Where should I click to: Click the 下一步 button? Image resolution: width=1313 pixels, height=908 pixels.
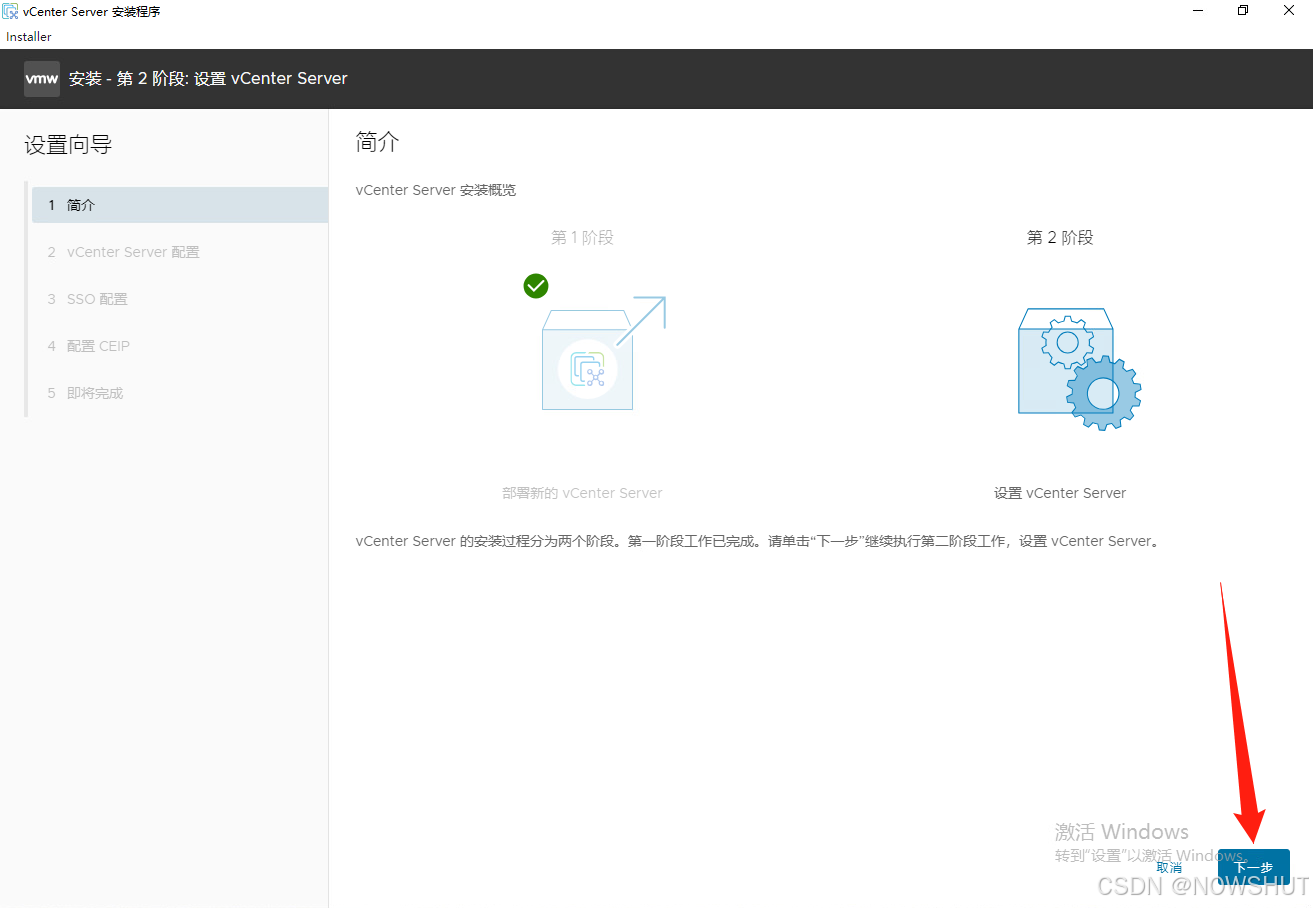(x=1253, y=867)
